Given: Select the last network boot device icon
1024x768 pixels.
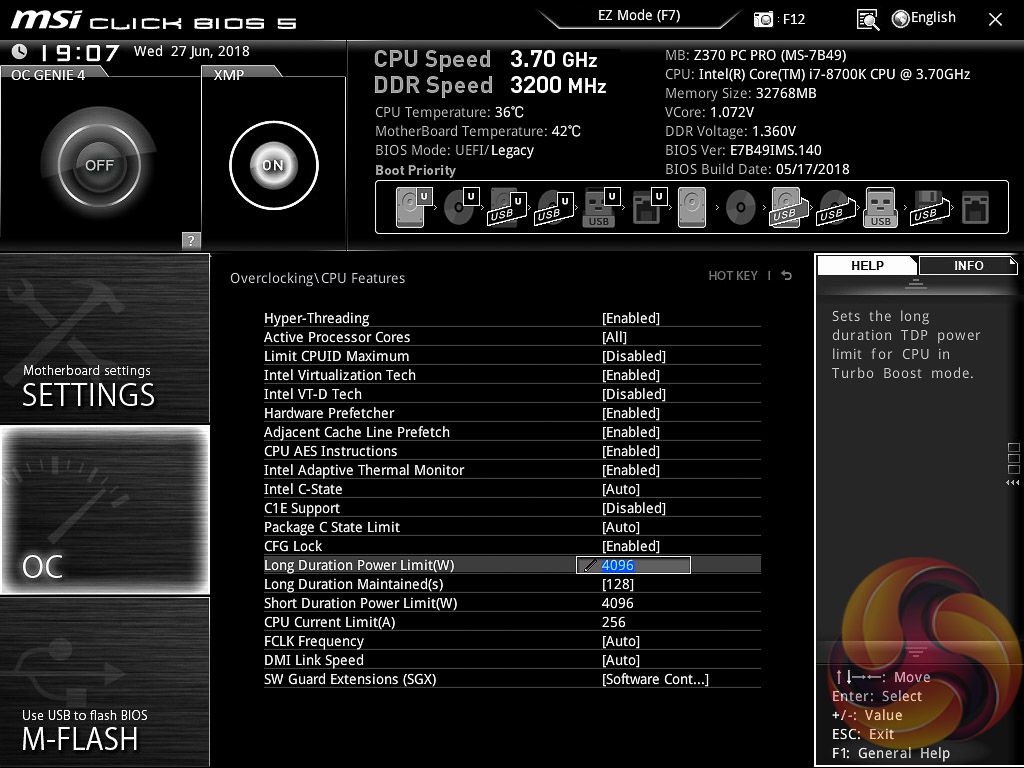Looking at the screenshot, I should point(974,208).
